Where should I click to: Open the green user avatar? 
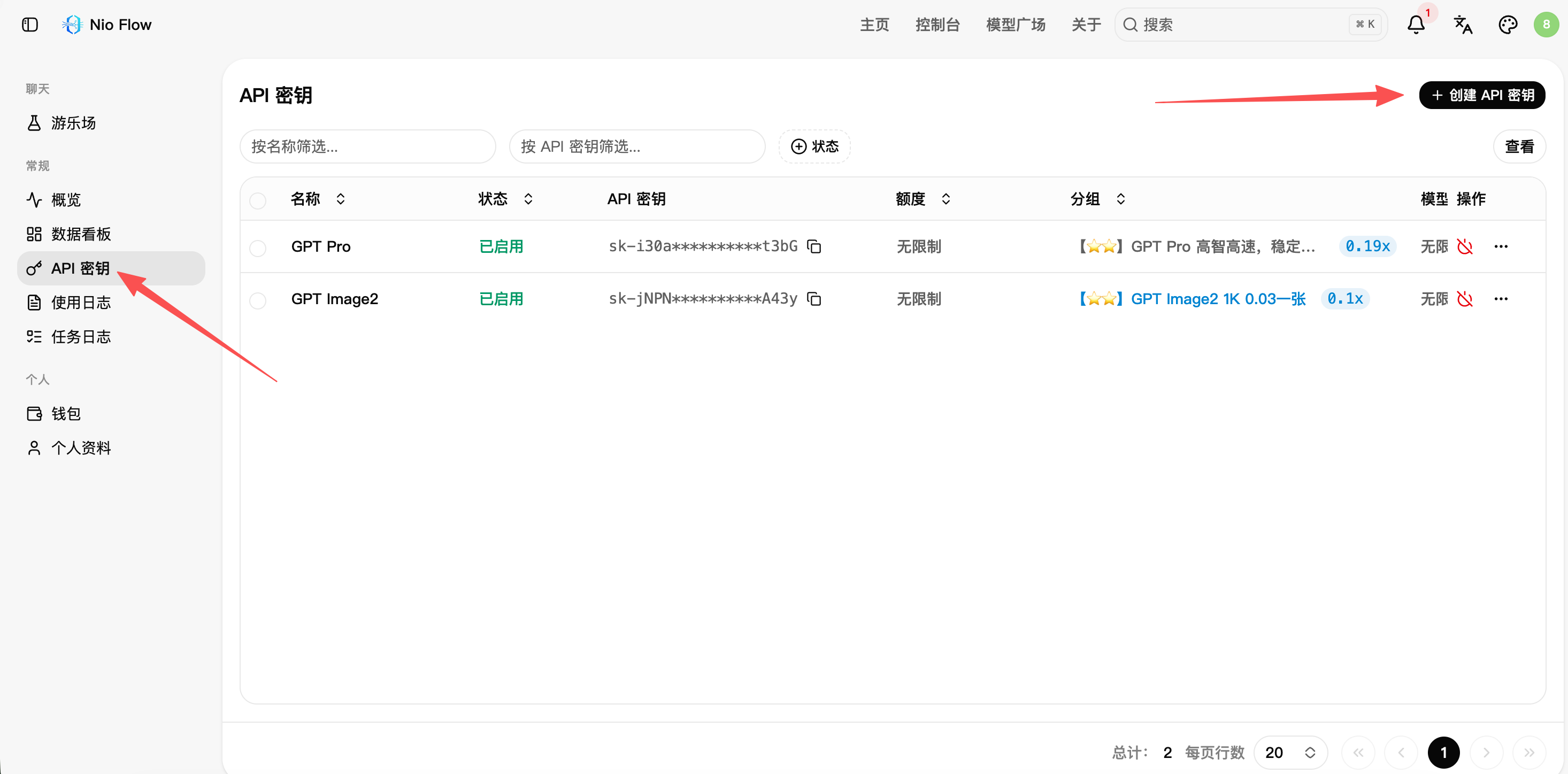[x=1546, y=25]
